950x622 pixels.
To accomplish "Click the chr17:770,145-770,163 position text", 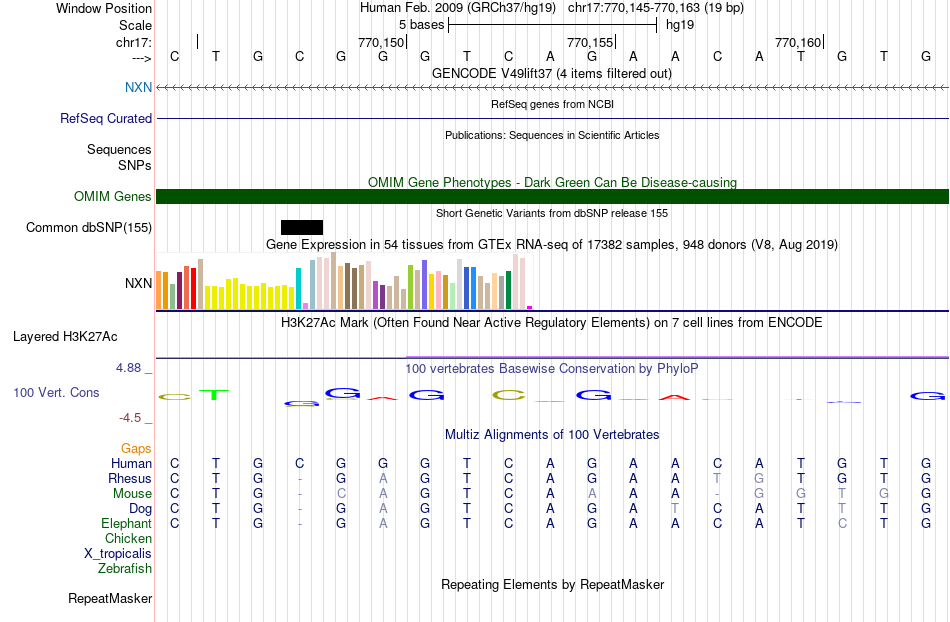I will [x=656, y=8].
